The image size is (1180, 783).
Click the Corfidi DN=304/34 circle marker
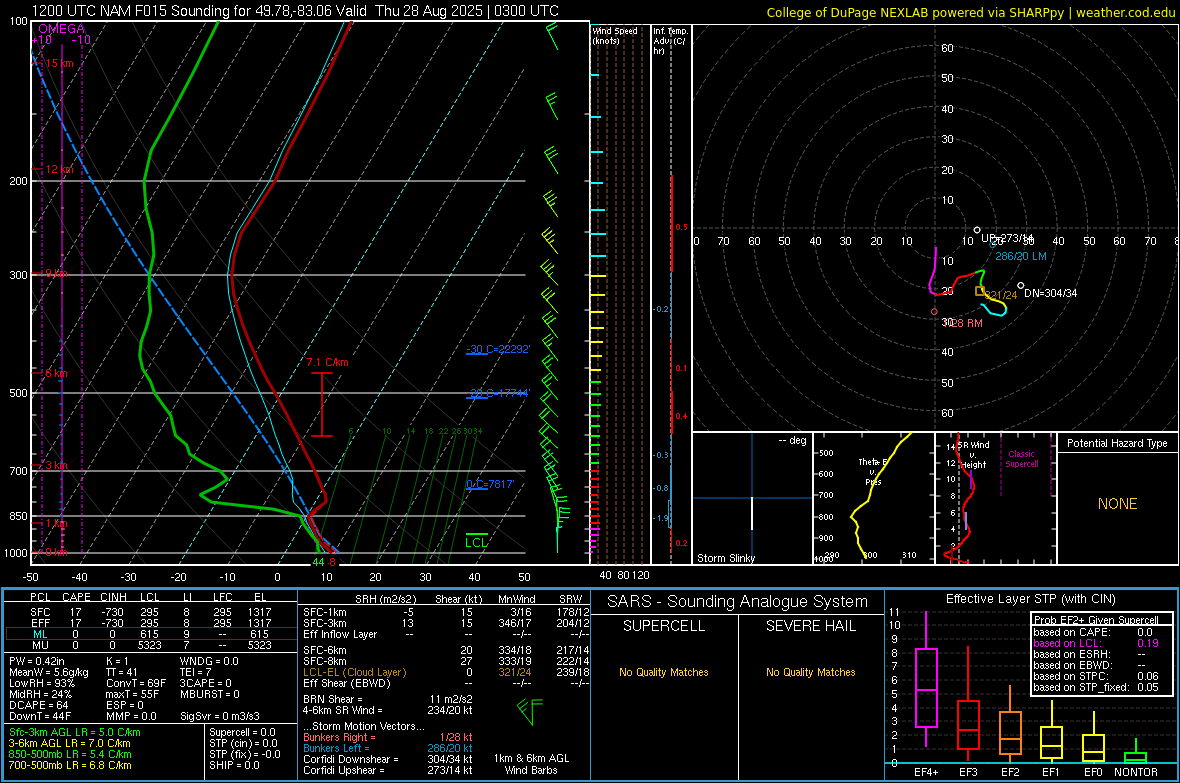1020,286
